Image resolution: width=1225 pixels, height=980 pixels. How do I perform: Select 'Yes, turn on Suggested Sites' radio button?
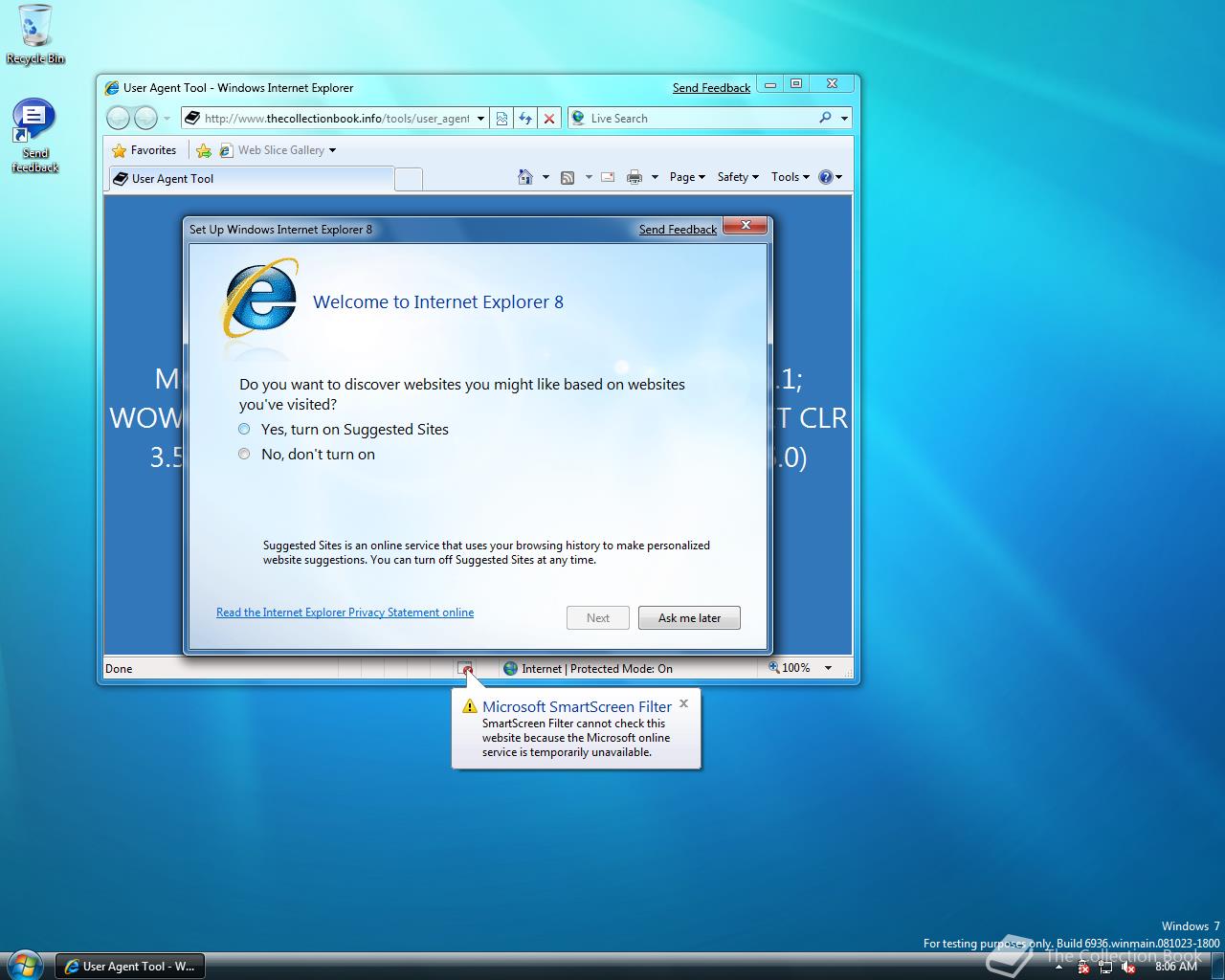[x=244, y=429]
